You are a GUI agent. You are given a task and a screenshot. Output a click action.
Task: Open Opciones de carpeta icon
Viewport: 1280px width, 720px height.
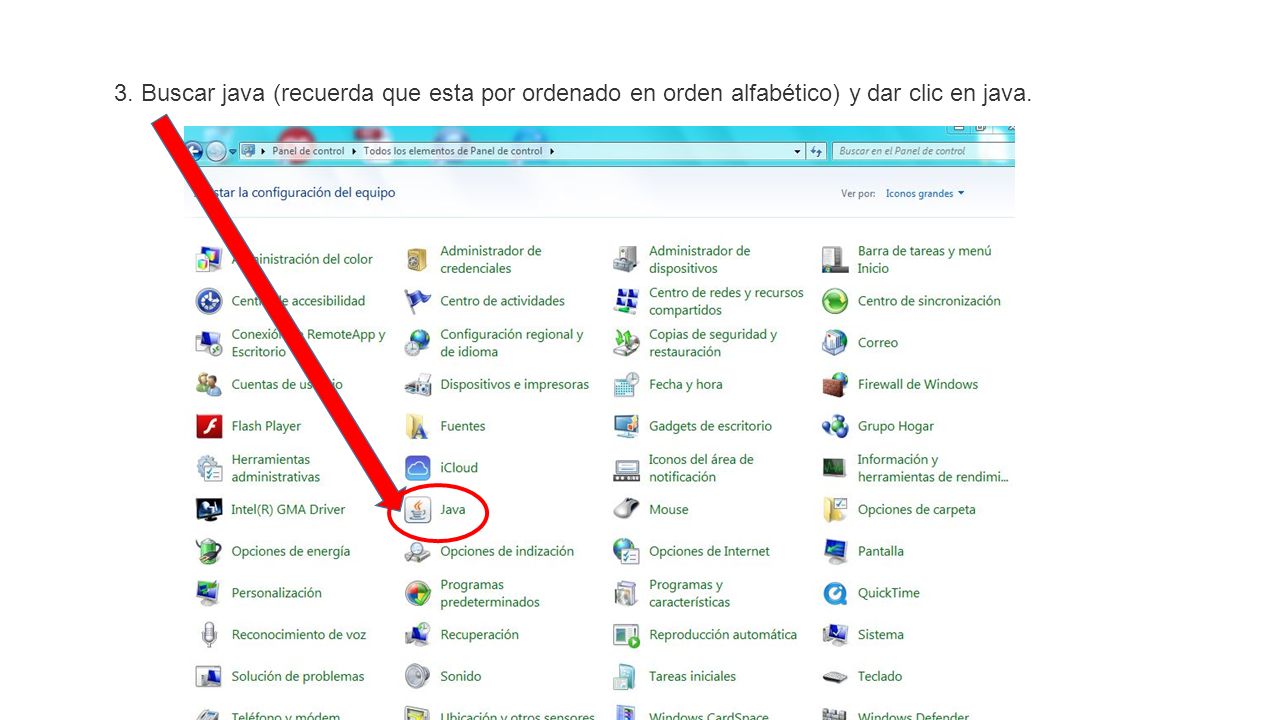[x=835, y=510]
